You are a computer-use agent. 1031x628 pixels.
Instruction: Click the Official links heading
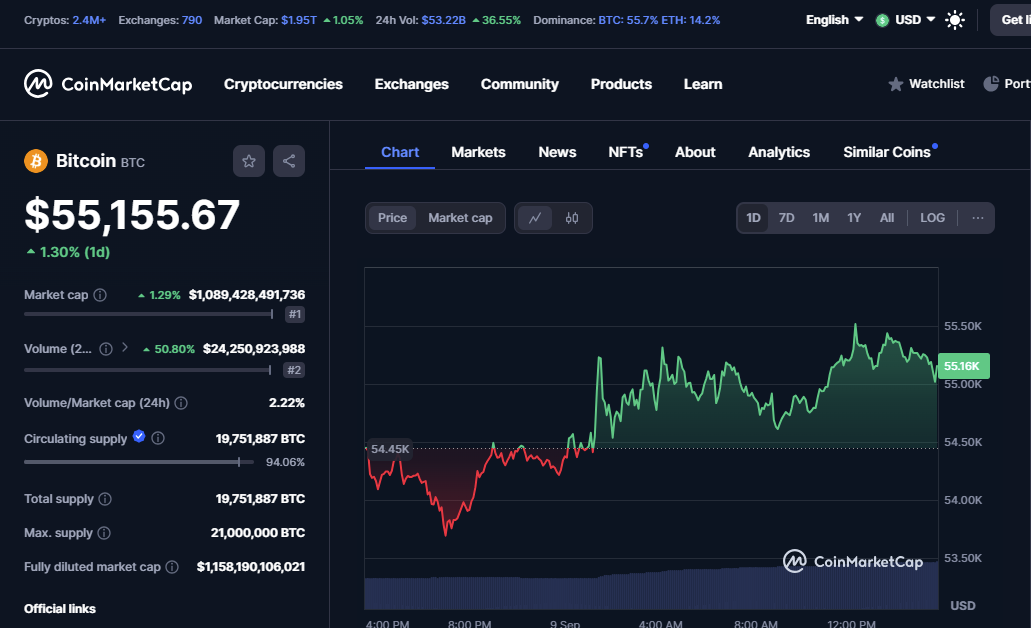coord(60,609)
